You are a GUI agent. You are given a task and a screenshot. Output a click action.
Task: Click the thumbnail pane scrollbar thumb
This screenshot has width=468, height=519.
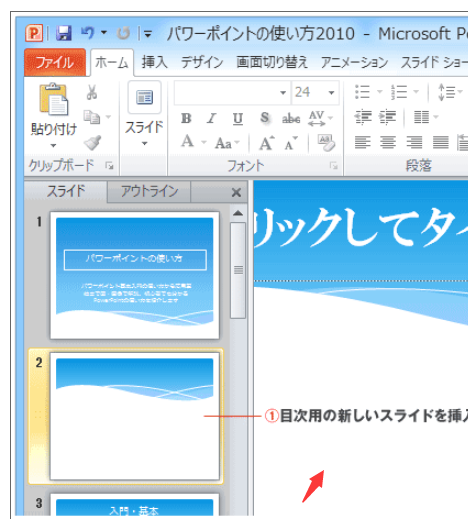(238, 270)
